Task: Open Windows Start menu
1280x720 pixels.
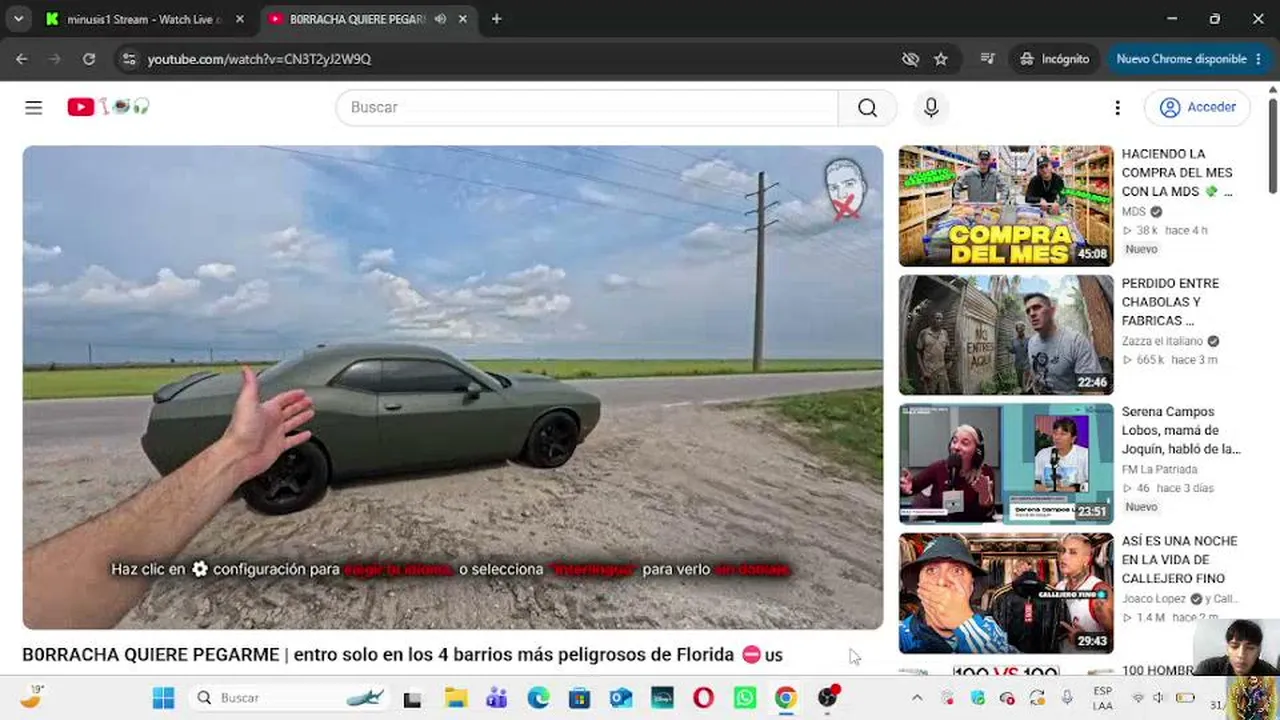Action: [x=163, y=698]
